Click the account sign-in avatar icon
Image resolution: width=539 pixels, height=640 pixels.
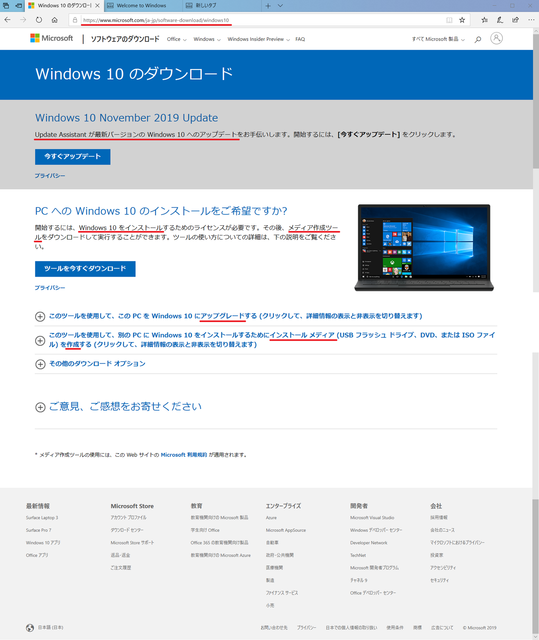pos(496,38)
